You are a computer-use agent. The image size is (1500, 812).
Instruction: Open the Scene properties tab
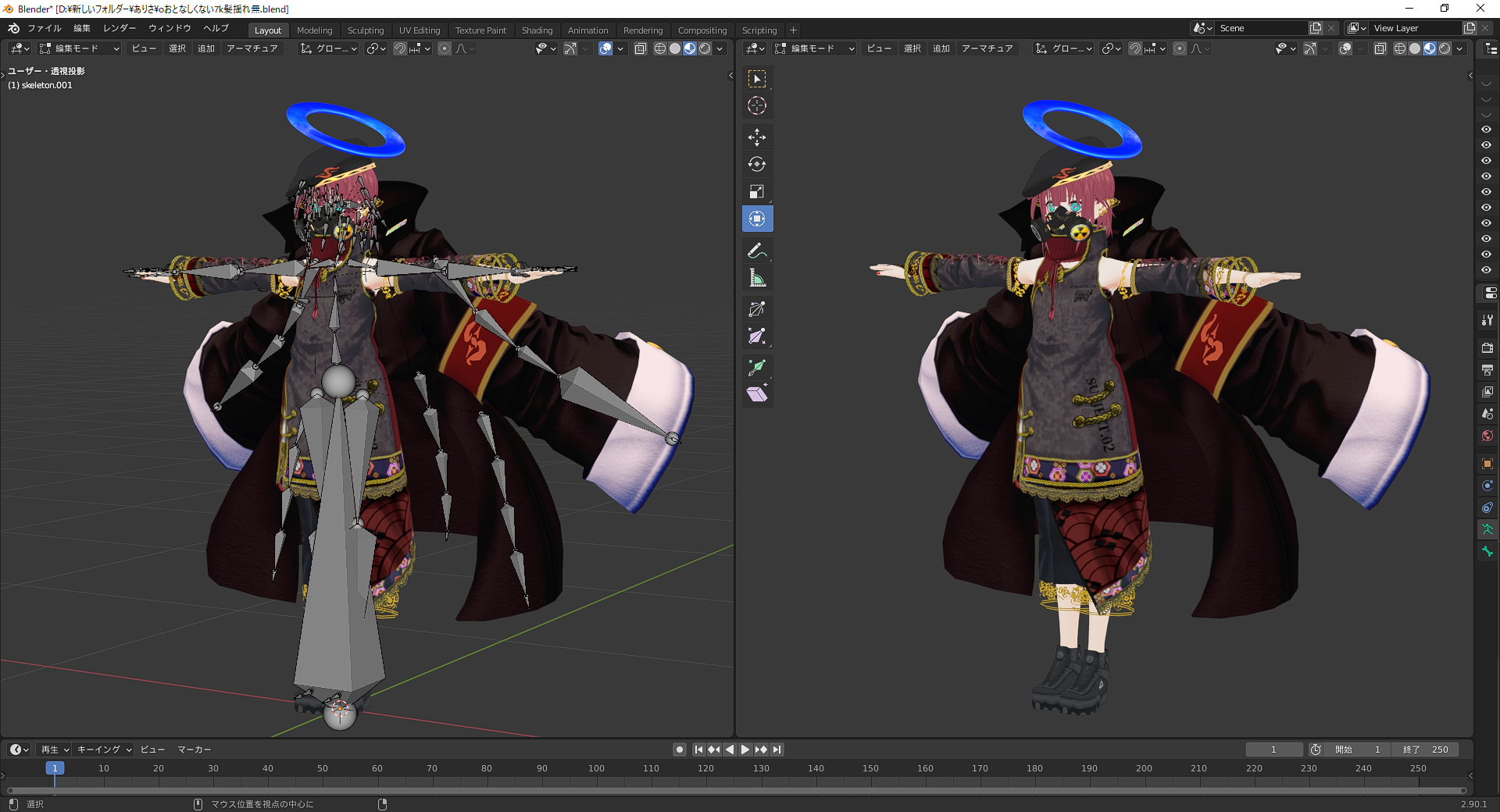[x=1487, y=414]
